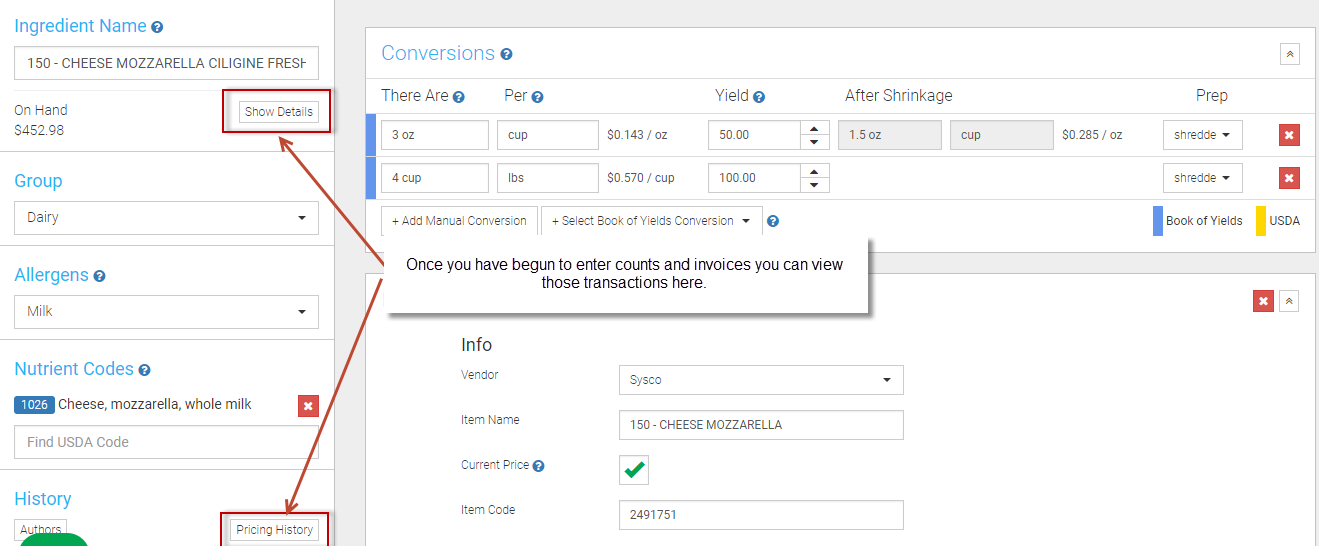
Task: Decrease yield on the 100.00 row
Action: (x=815, y=185)
